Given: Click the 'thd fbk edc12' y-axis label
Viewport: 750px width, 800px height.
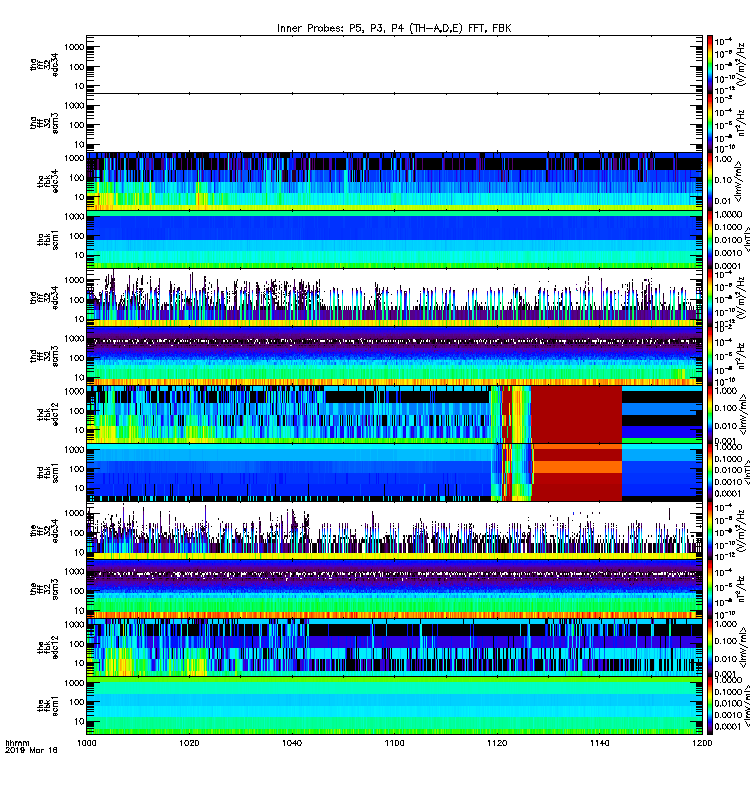Looking at the screenshot, I should [x=48, y=414].
